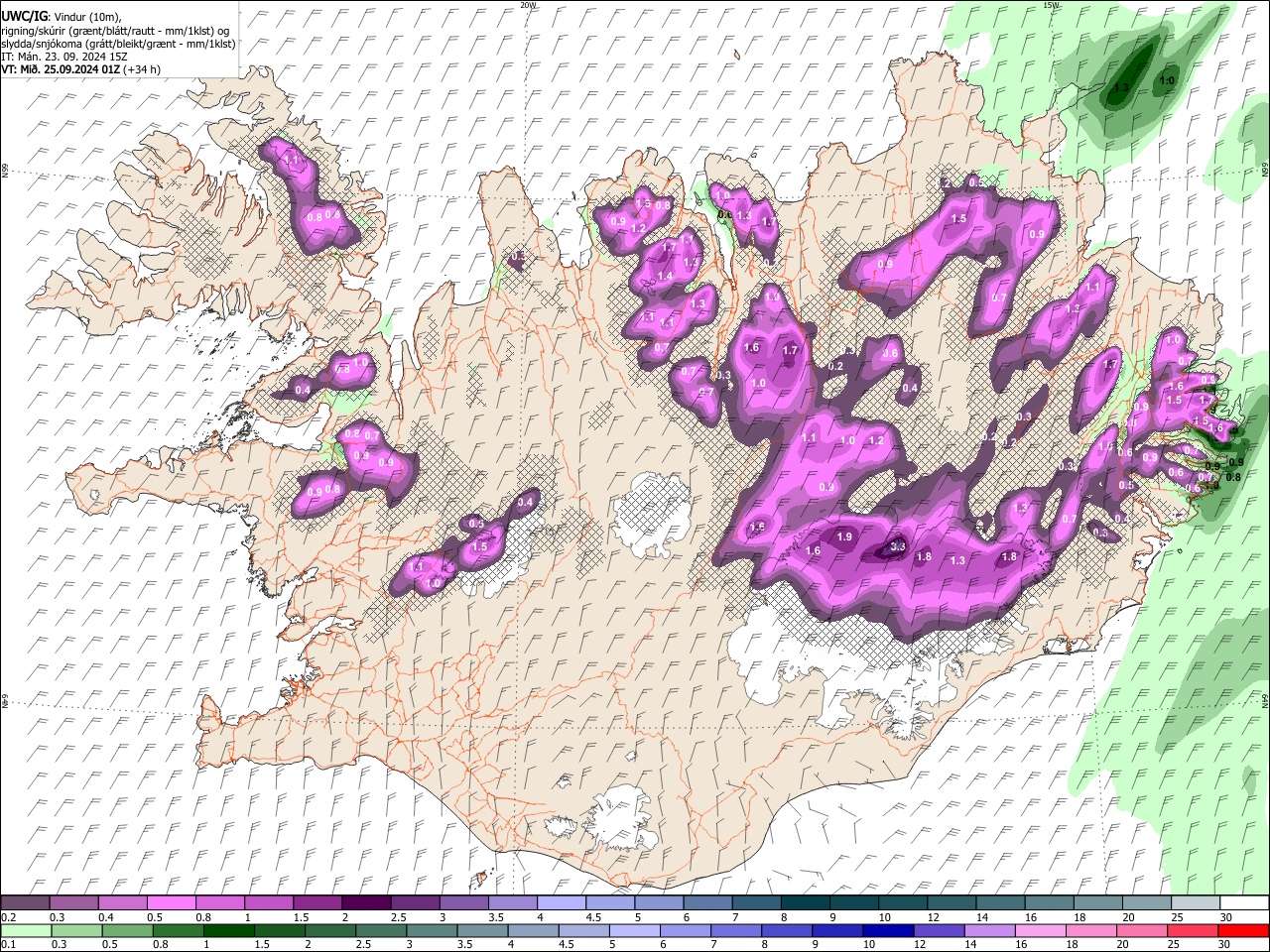Viewport: 1270px width, 952px height.
Task: Click the 15W longitude label at top
Action: pos(1051,4)
